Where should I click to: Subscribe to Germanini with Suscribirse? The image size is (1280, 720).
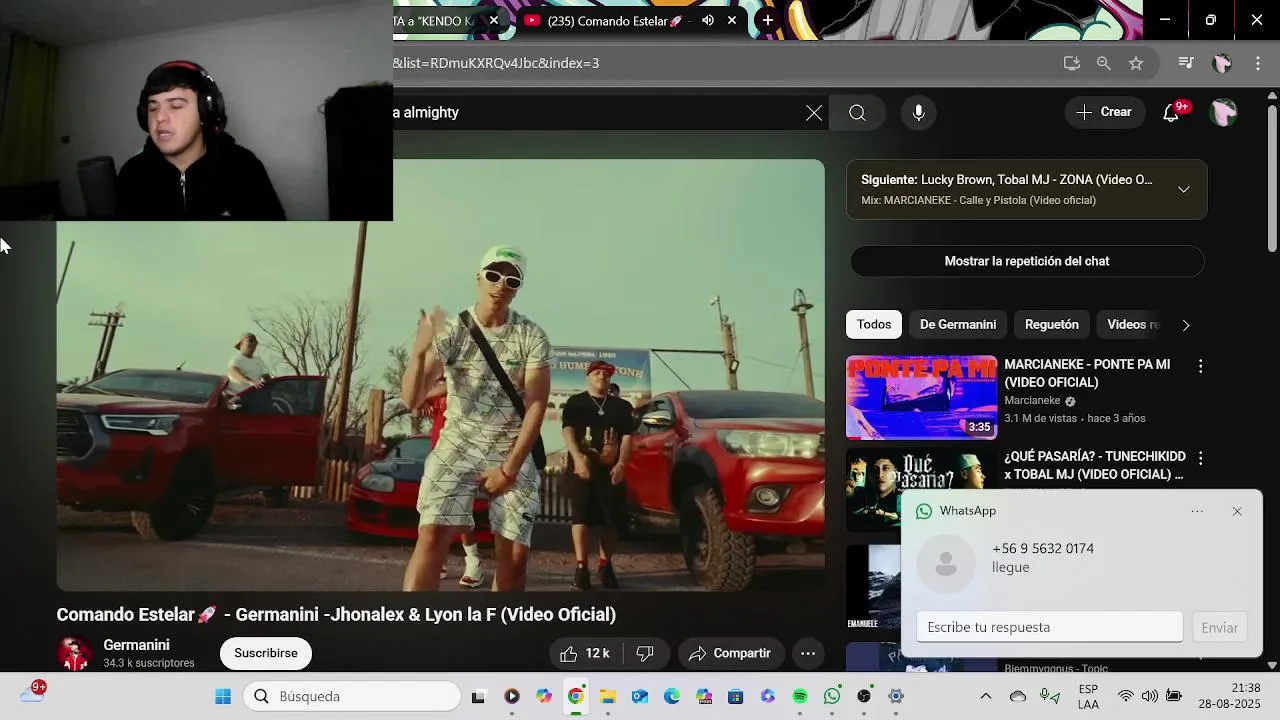[x=266, y=653]
